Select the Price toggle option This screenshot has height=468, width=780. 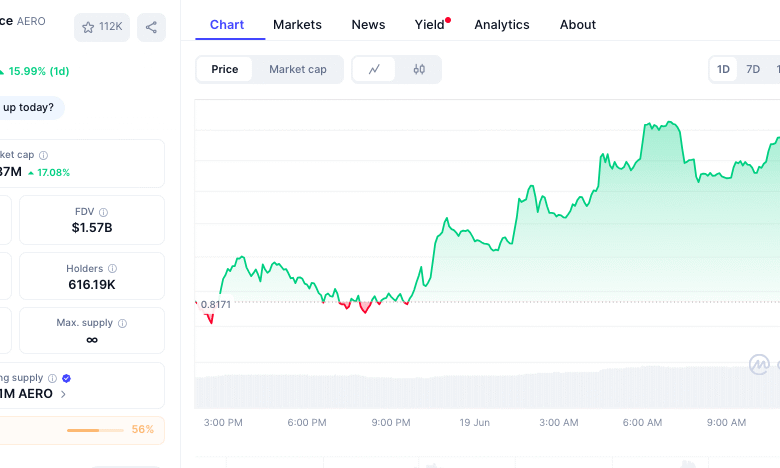pyautogui.click(x=225, y=69)
